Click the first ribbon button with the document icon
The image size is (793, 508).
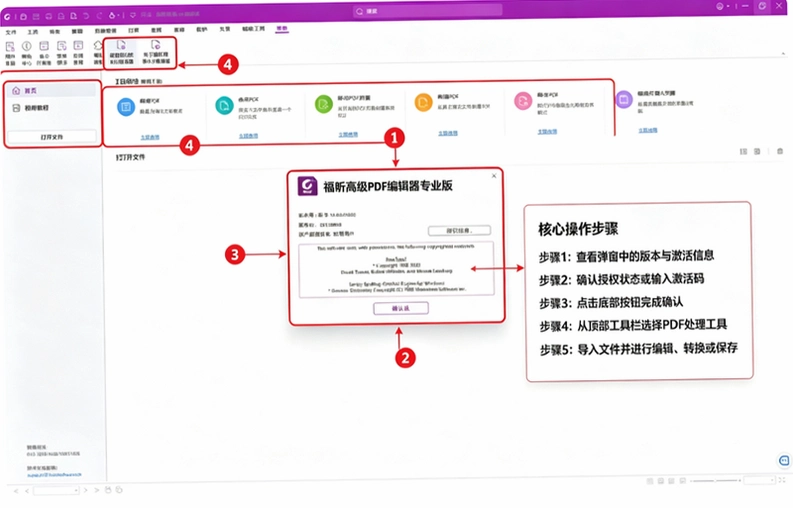(10, 53)
